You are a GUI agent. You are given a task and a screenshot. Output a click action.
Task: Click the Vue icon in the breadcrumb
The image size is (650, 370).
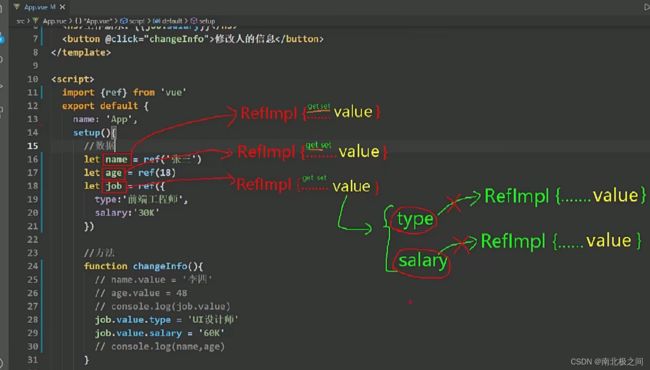(x=36, y=20)
